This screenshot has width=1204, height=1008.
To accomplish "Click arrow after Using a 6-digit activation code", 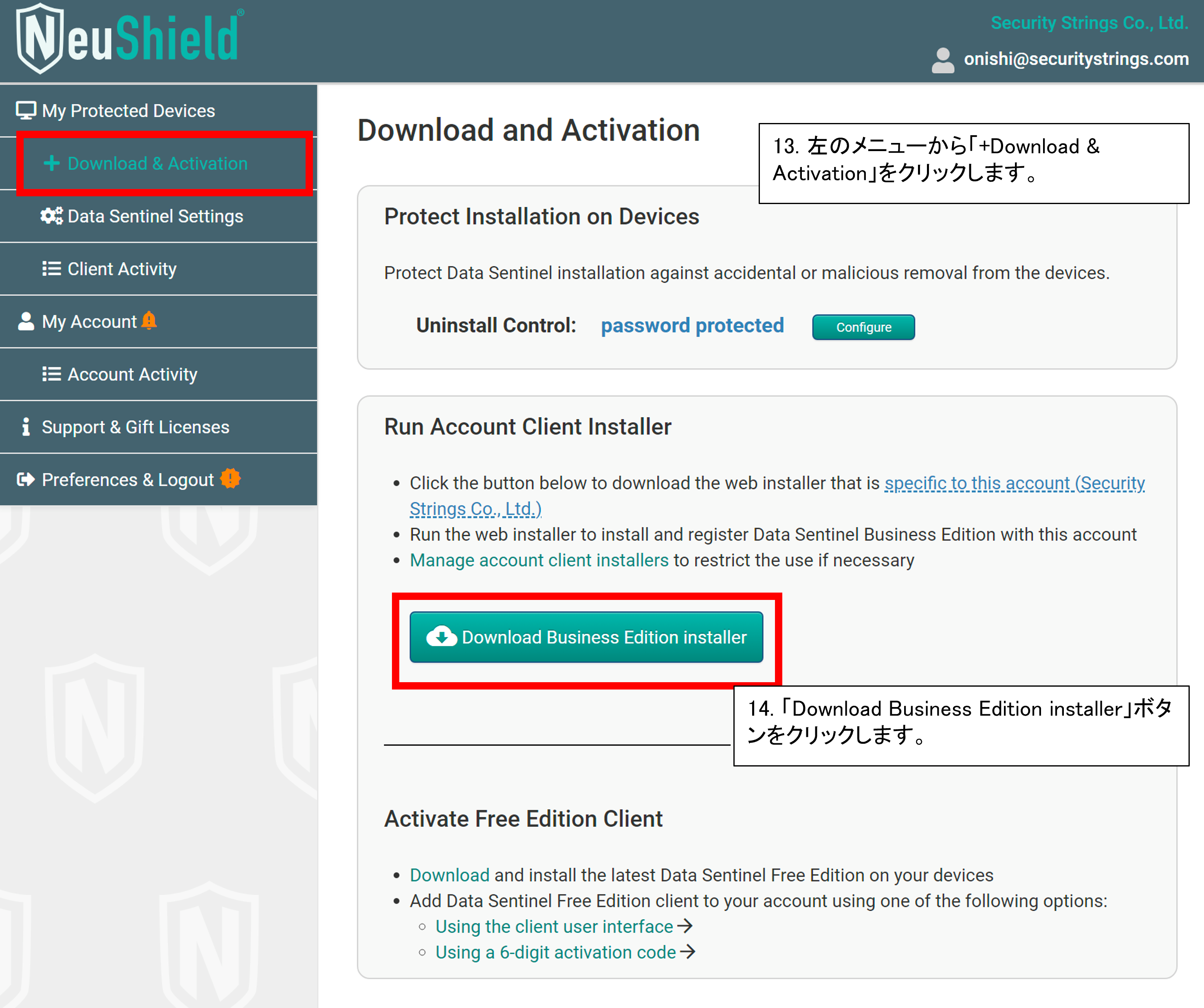I will (687, 953).
